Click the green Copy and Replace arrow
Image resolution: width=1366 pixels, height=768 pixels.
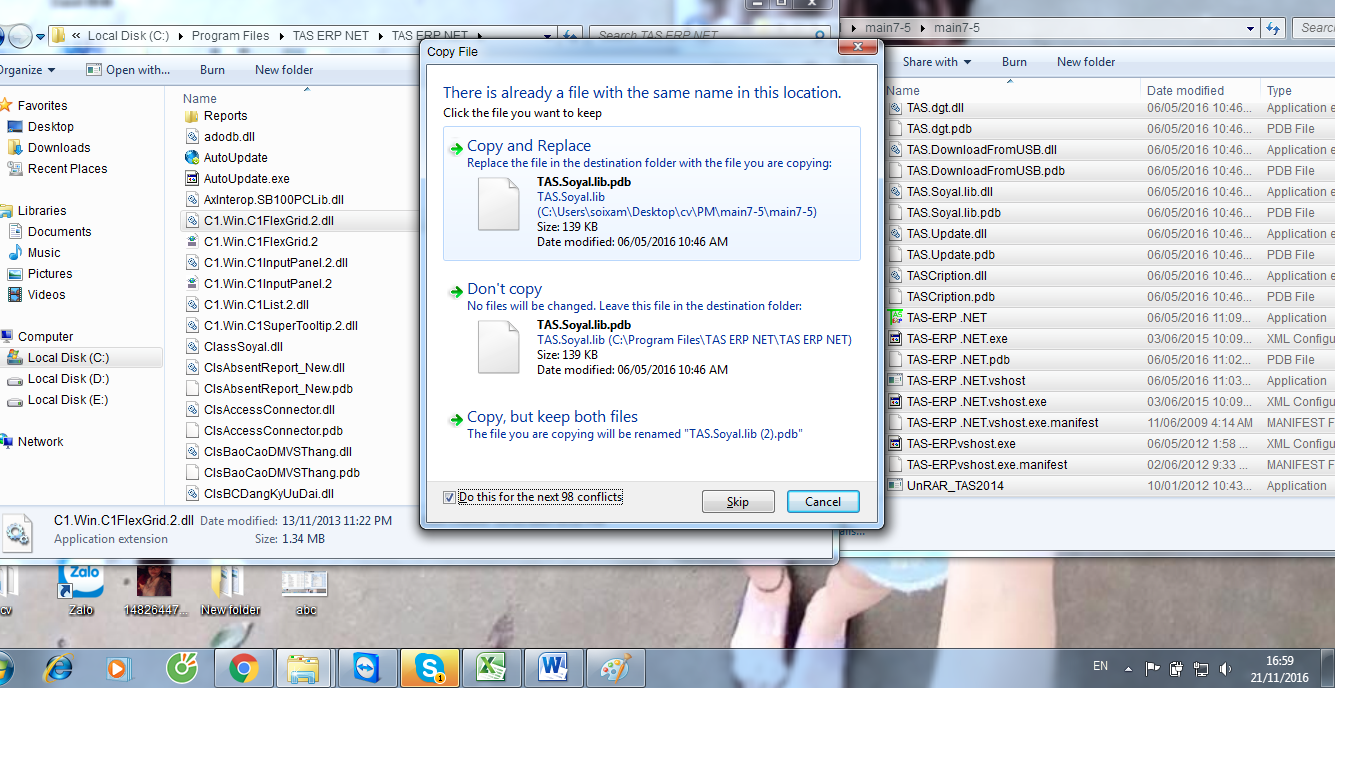click(456, 148)
